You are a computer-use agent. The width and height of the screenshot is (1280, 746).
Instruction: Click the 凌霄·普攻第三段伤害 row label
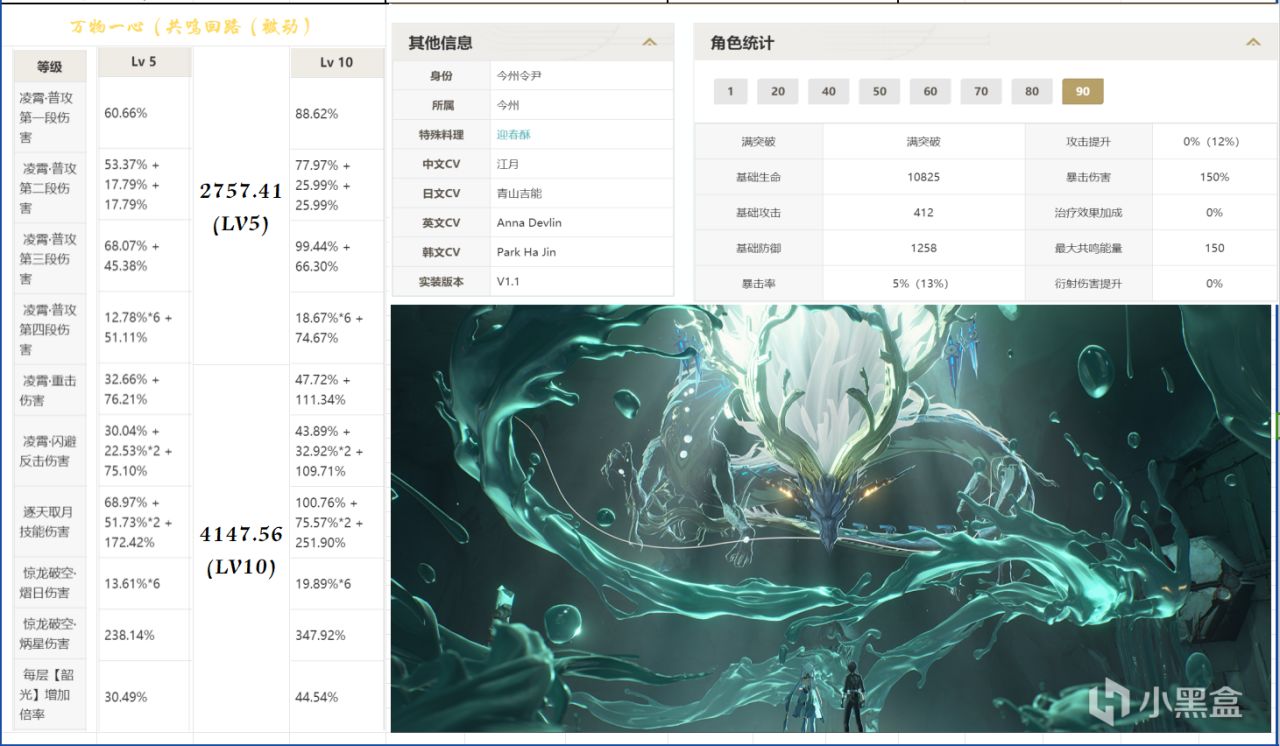(47, 259)
